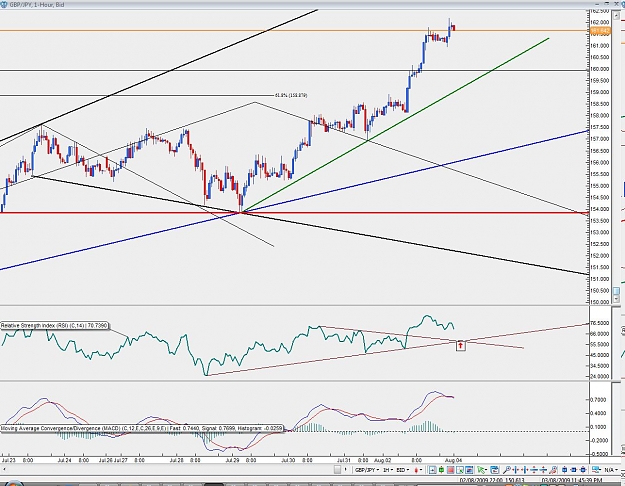Click the second blue chart-shift icon

574,470
